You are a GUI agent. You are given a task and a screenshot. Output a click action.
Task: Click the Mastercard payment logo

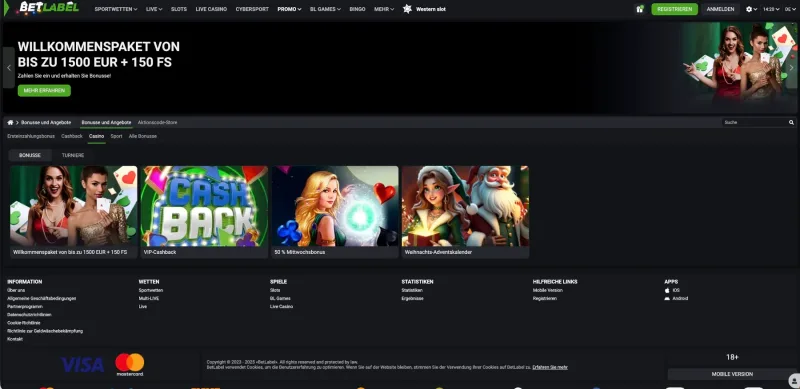(x=130, y=364)
